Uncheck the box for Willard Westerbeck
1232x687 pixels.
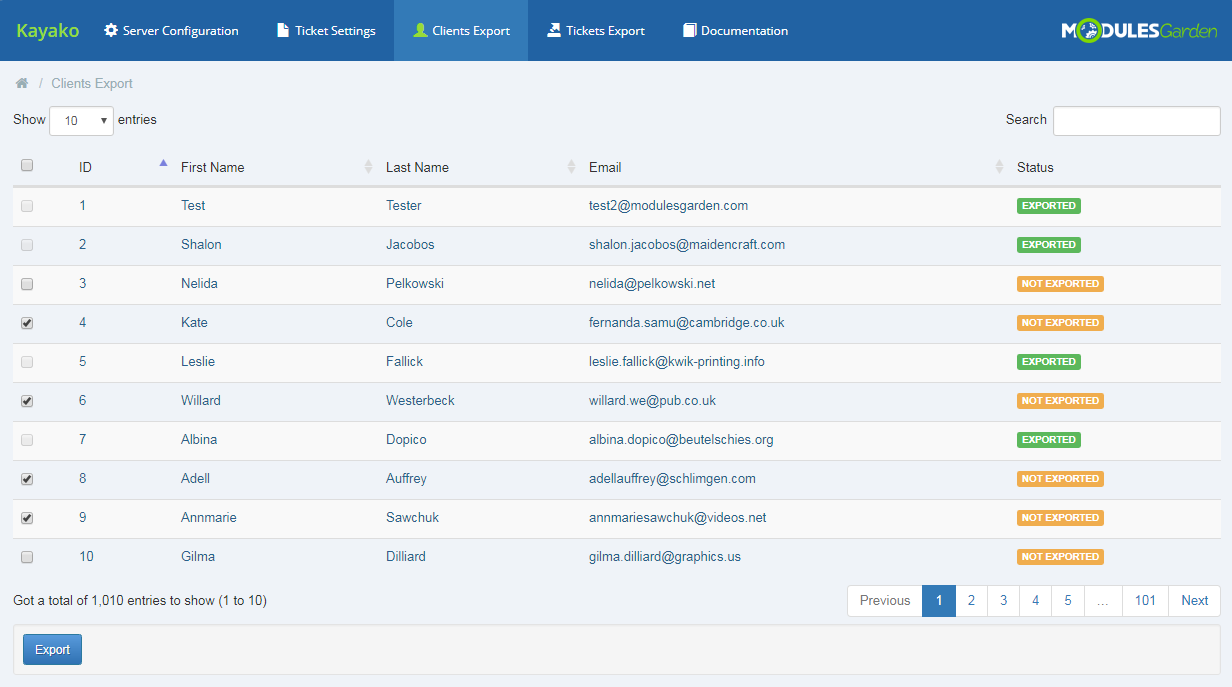(27, 401)
